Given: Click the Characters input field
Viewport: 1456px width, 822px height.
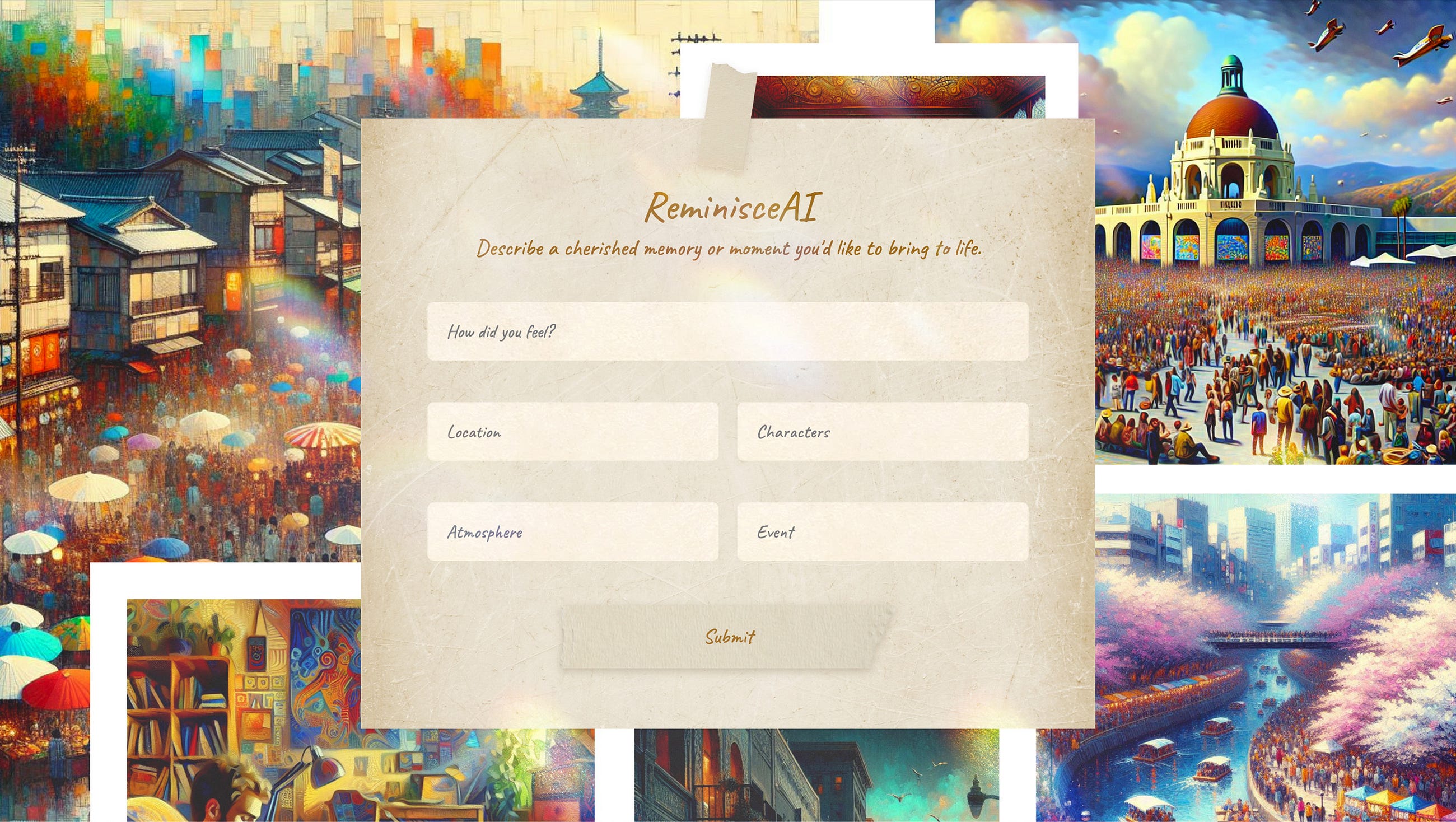Looking at the screenshot, I should click(882, 431).
